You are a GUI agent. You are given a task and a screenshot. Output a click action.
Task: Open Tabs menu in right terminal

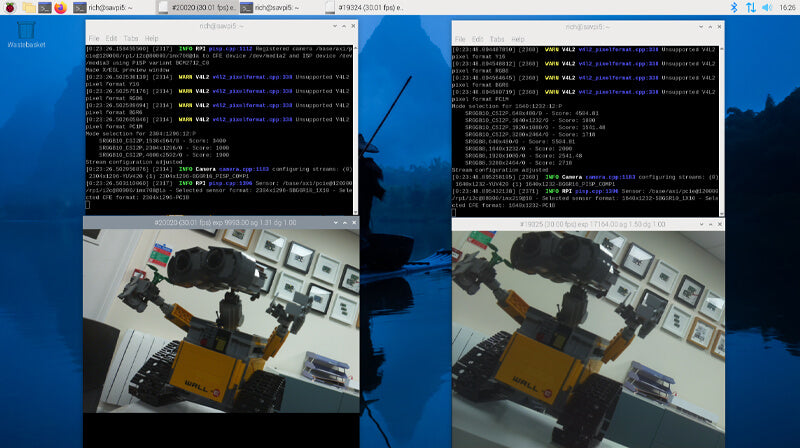497,39
